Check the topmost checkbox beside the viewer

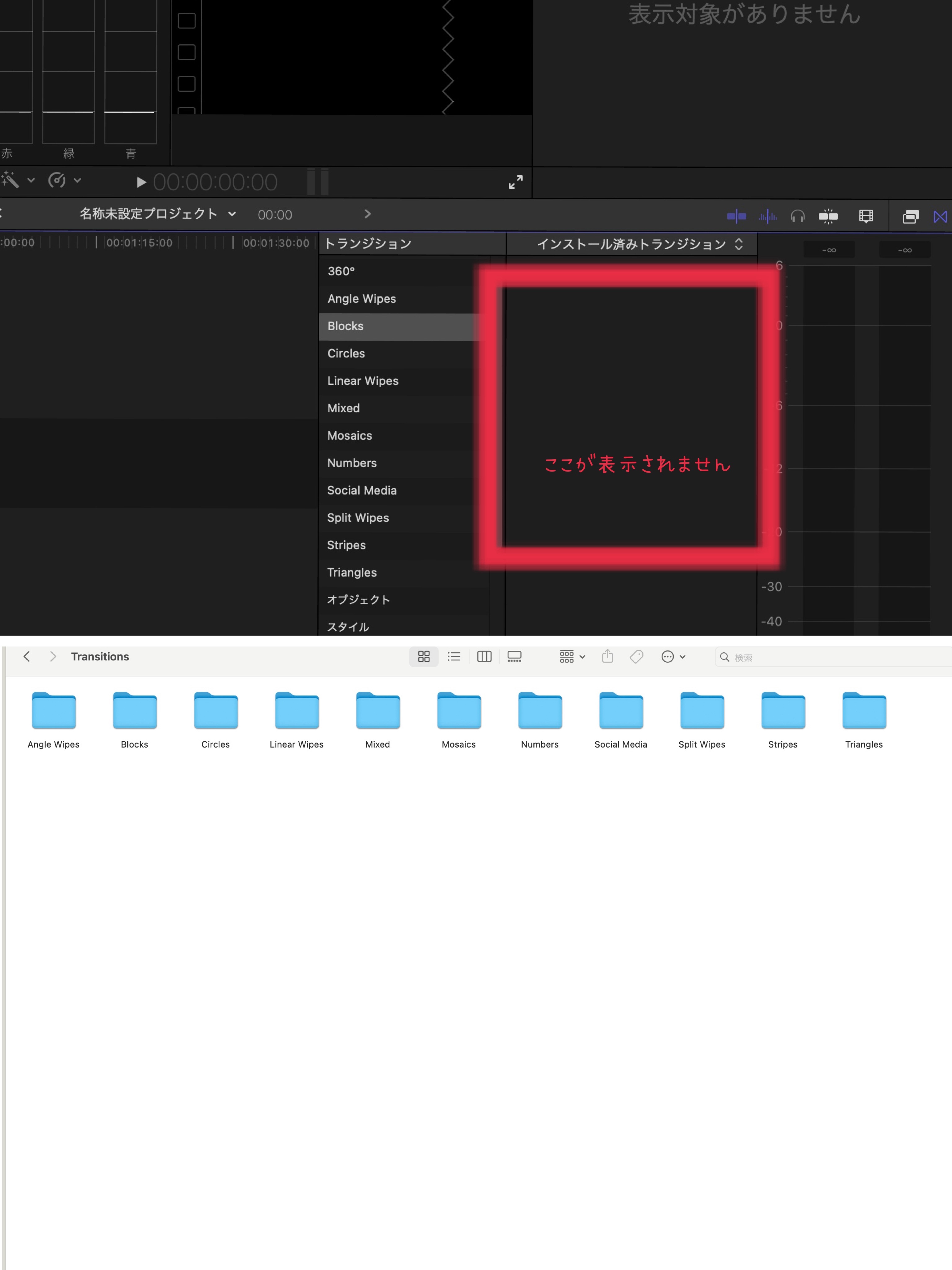tap(187, 21)
